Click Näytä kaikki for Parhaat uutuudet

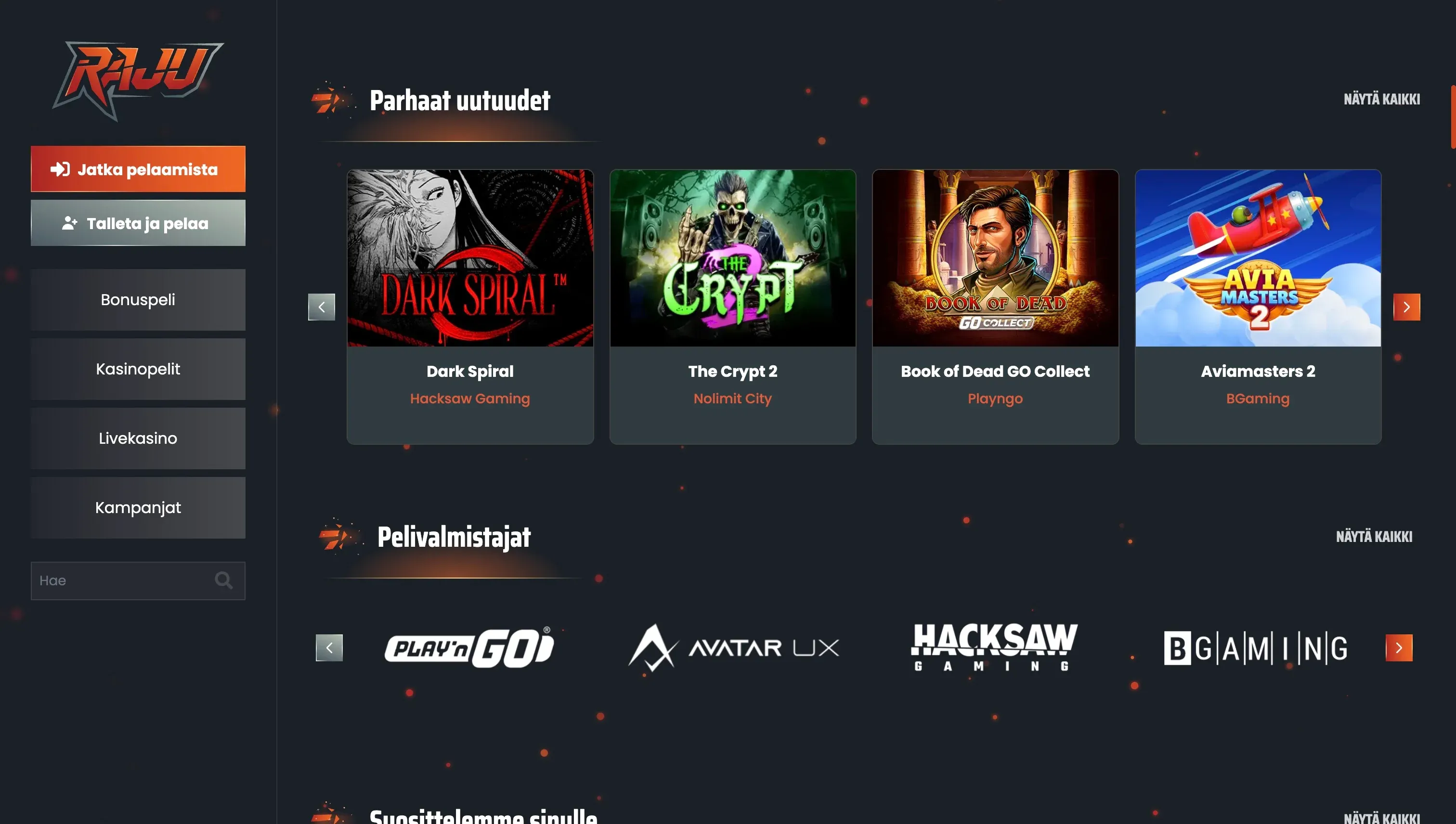(1382, 99)
